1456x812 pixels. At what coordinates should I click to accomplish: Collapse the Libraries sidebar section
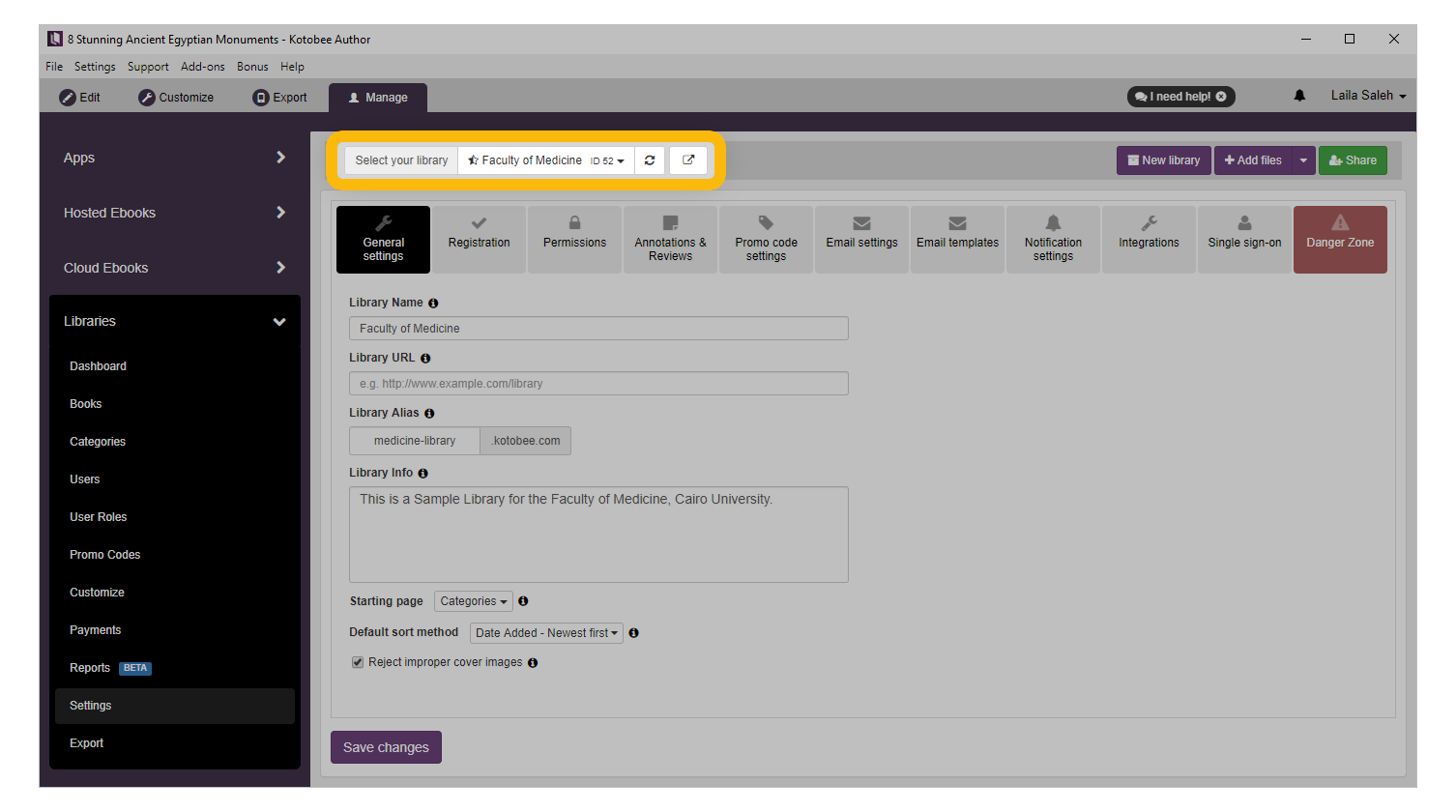tap(174, 321)
